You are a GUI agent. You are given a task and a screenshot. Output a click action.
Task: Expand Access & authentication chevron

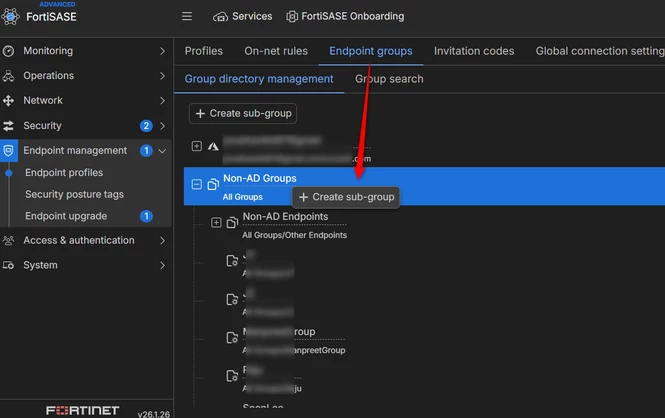point(162,240)
